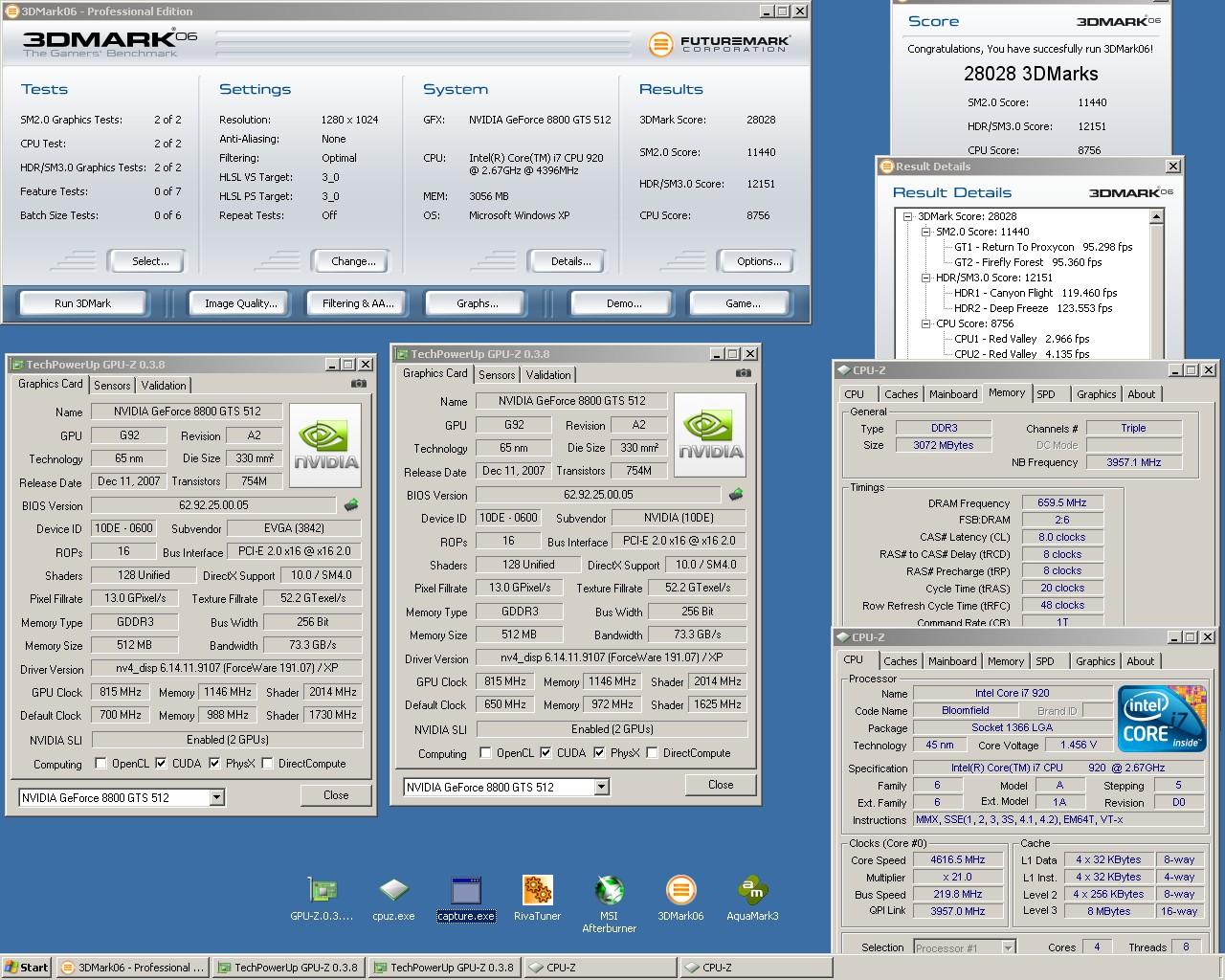Open the GPU selector dropdown in the EVGA GPU-Z window
1225x980 pixels.
pos(216,797)
